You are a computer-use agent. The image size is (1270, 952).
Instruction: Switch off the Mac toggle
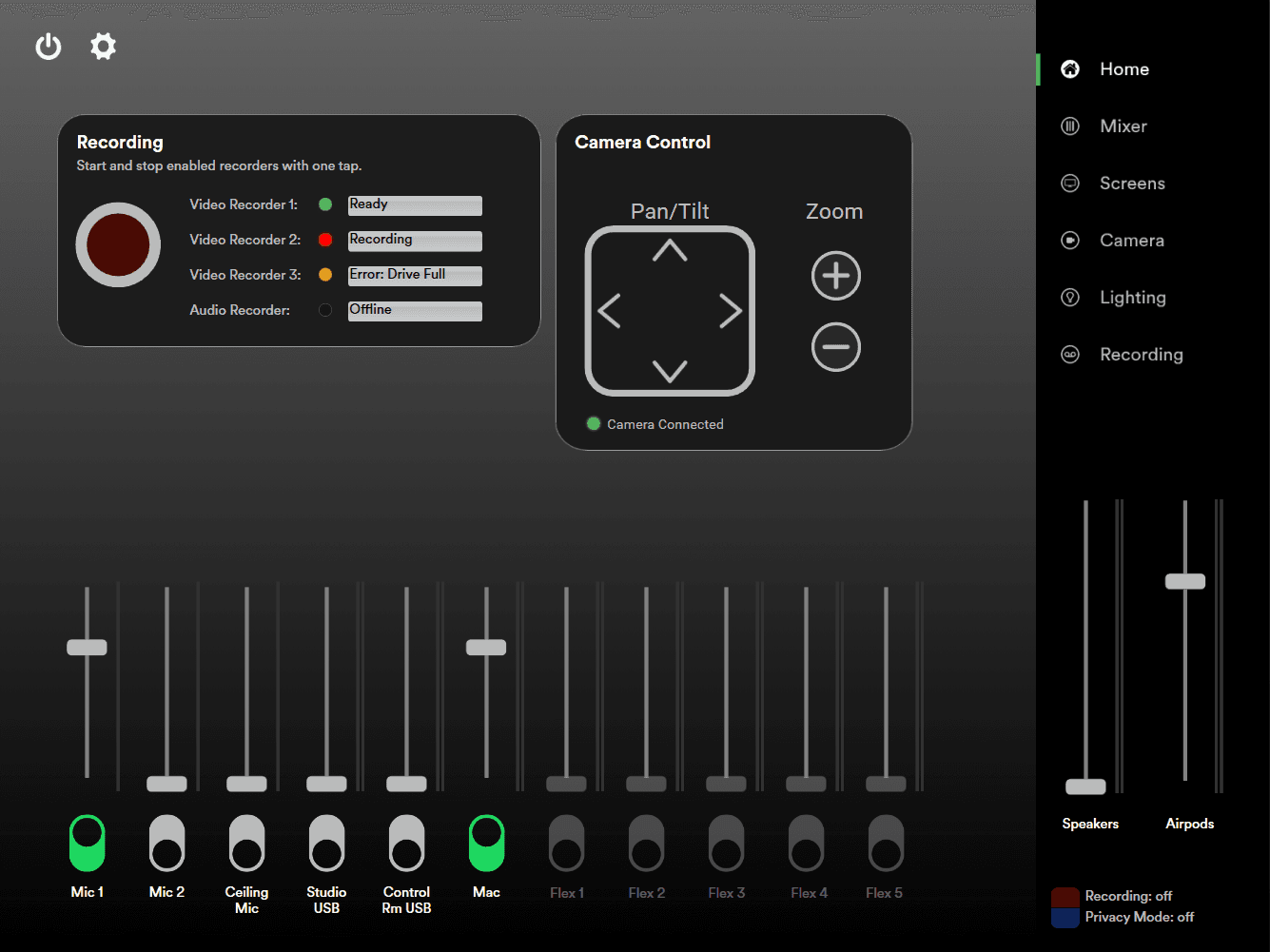[x=487, y=843]
